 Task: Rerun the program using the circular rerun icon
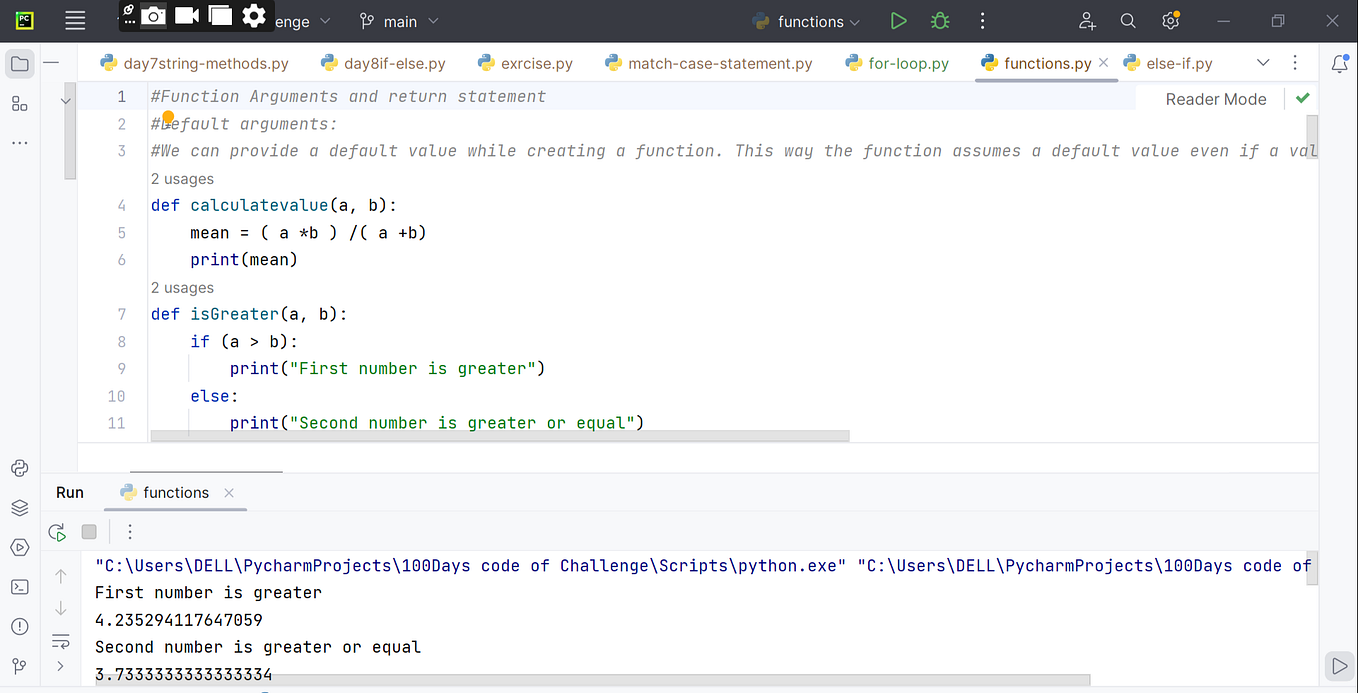tap(57, 531)
